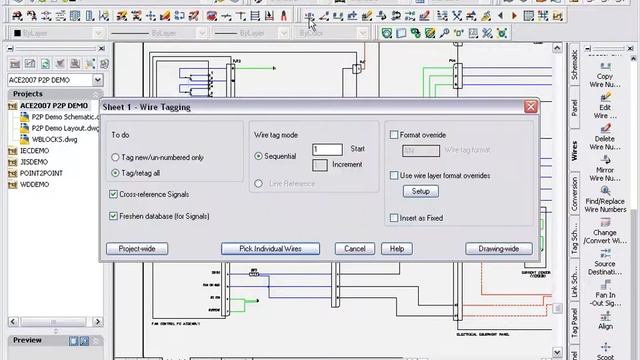Open the plot style ByColor dropdown
The image size is (640, 360).
coord(363,33)
